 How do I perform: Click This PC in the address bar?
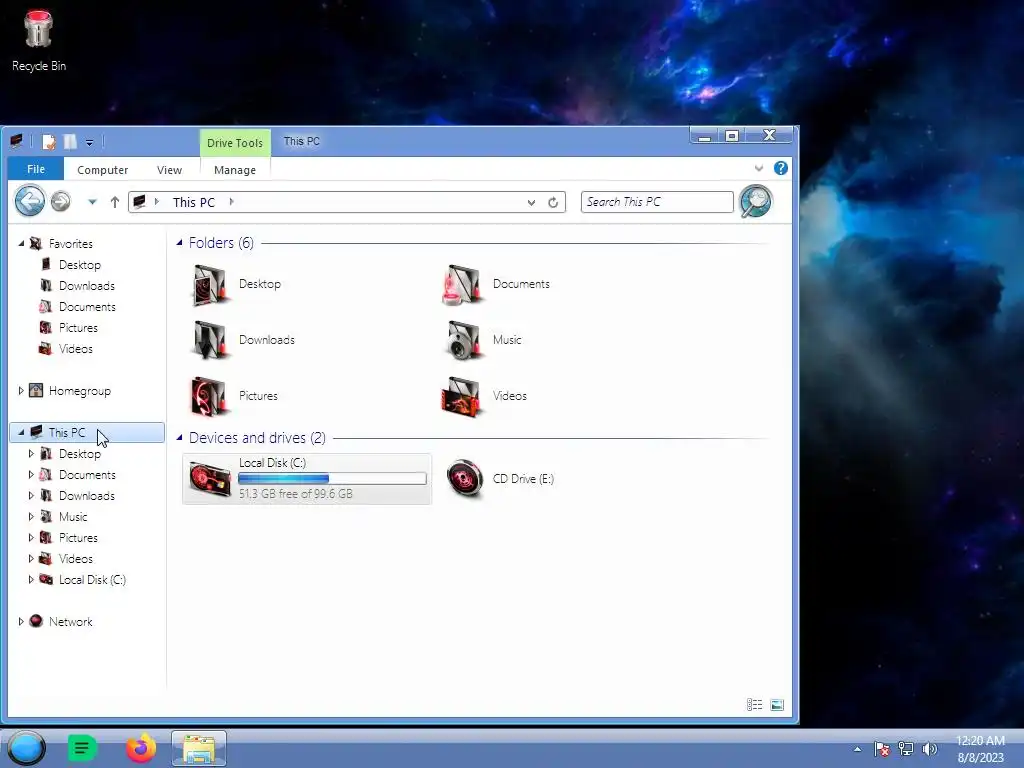coord(194,202)
